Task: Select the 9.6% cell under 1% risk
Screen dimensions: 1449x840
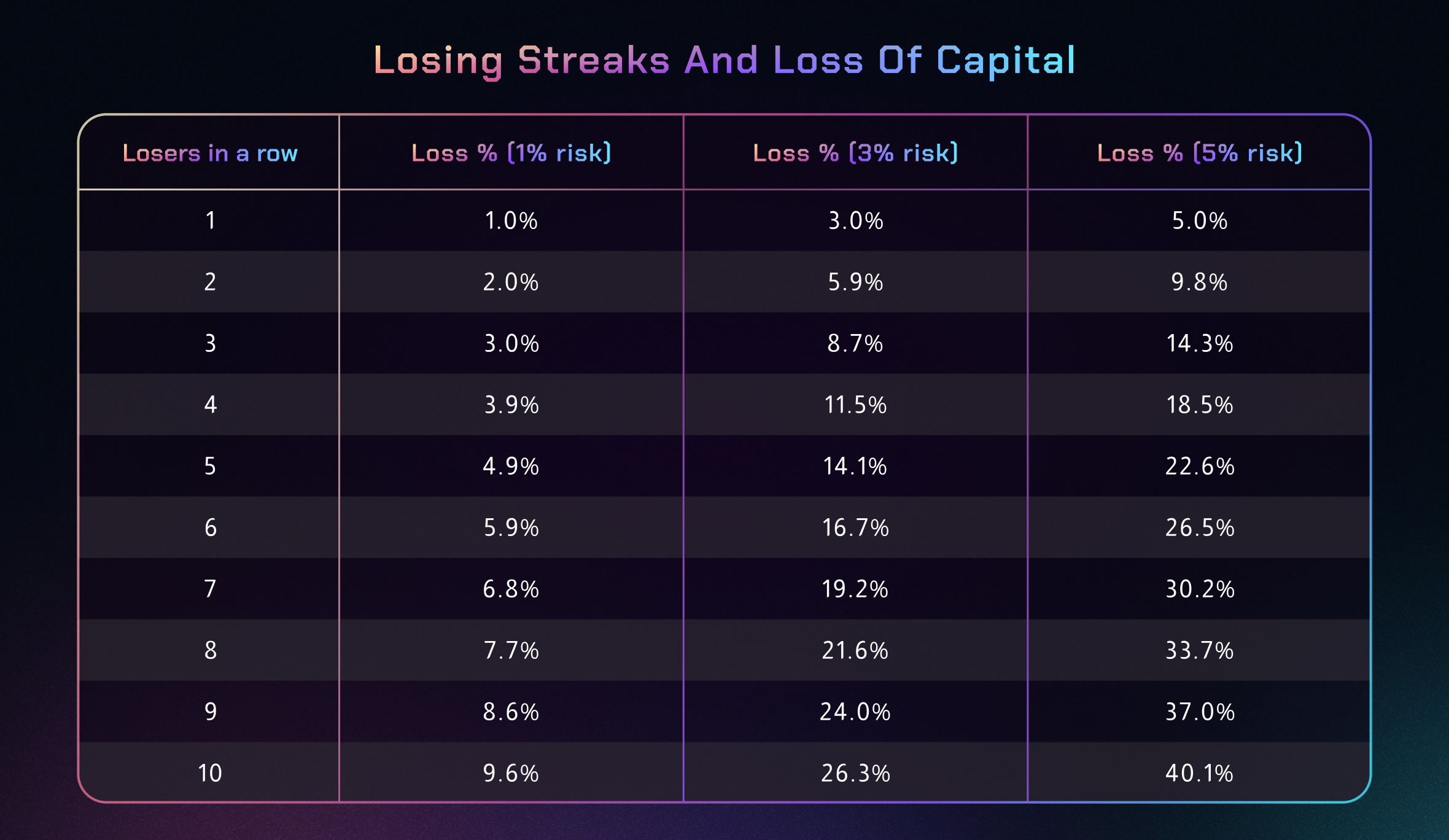Action: tap(511, 773)
